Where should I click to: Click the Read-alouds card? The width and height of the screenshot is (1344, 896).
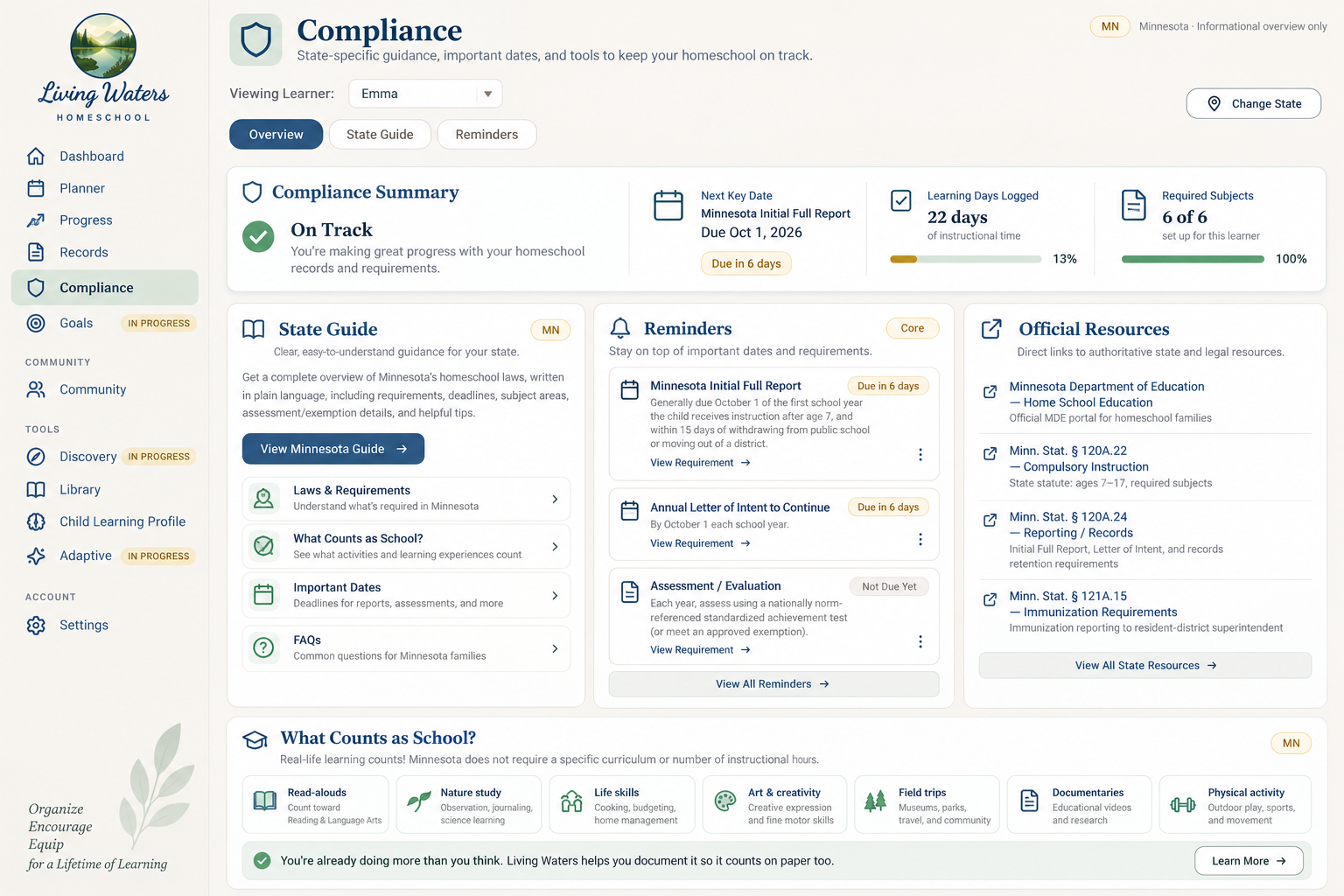click(x=316, y=805)
